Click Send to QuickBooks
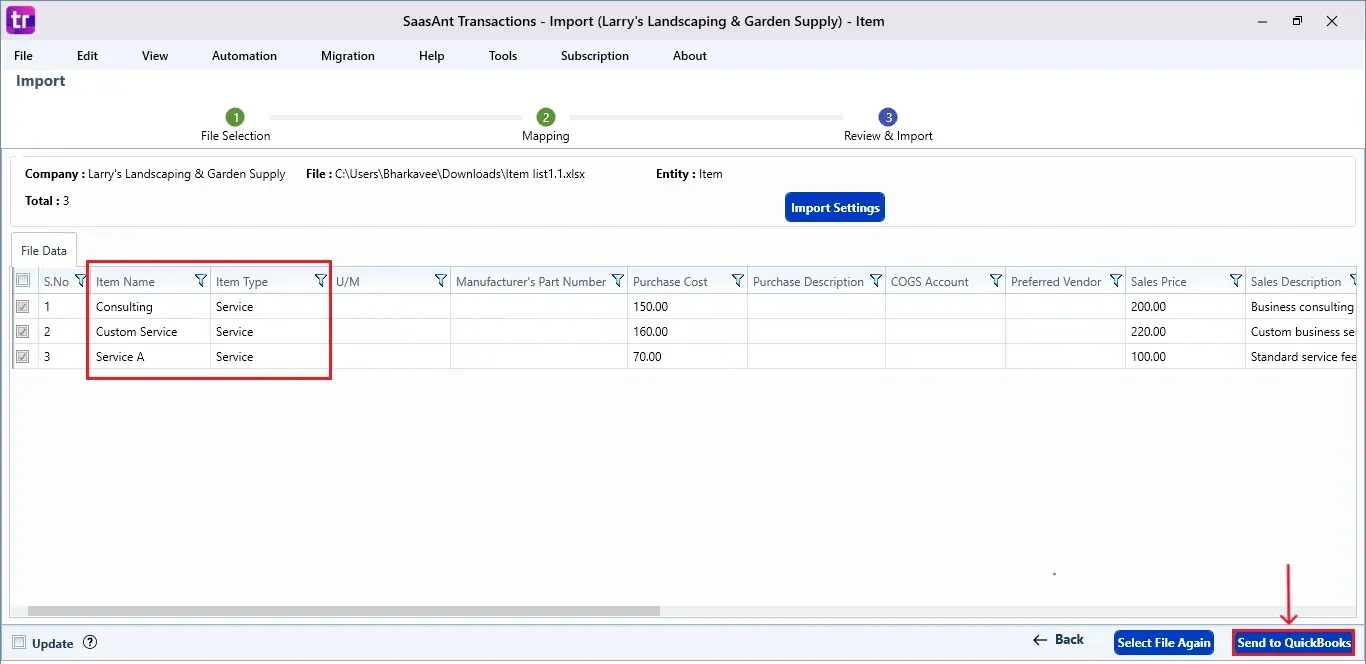The image size is (1366, 664). 1293,643
